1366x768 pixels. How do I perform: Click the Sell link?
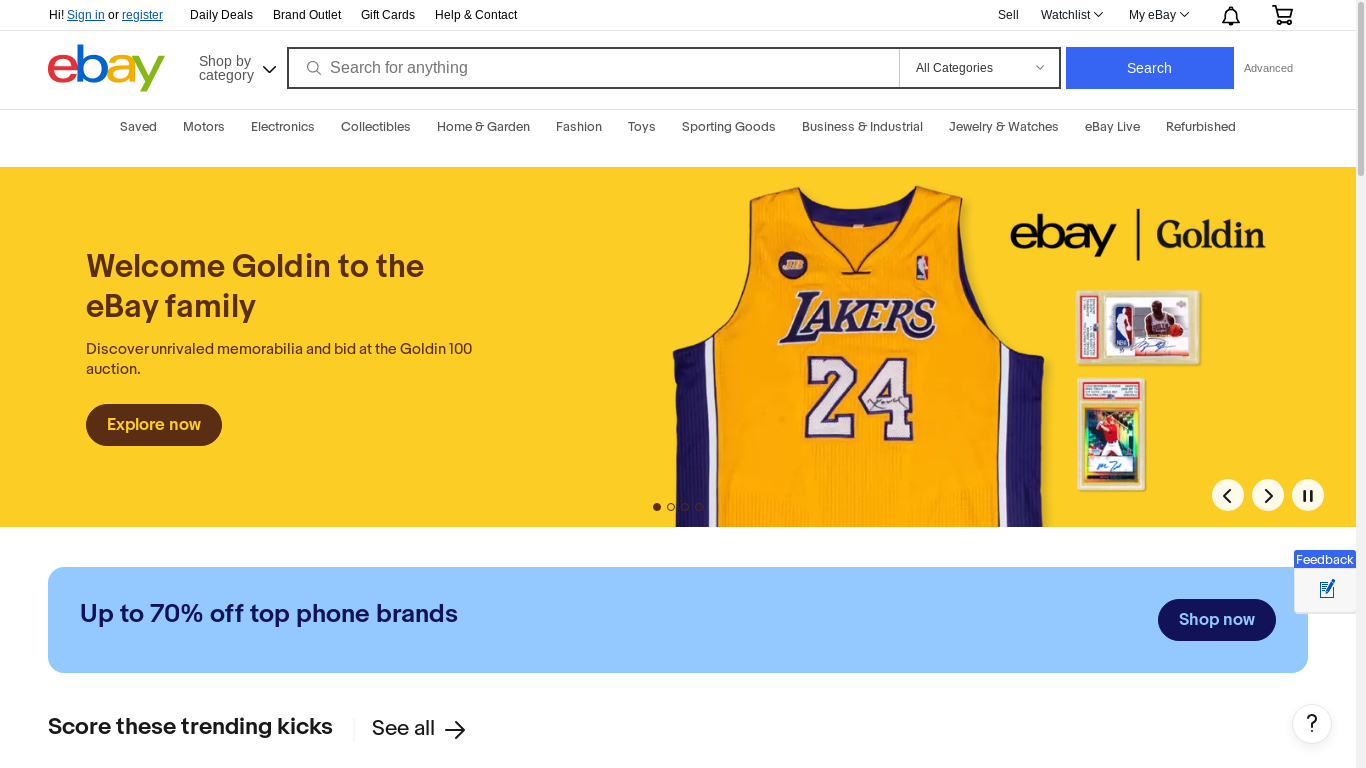(1008, 15)
